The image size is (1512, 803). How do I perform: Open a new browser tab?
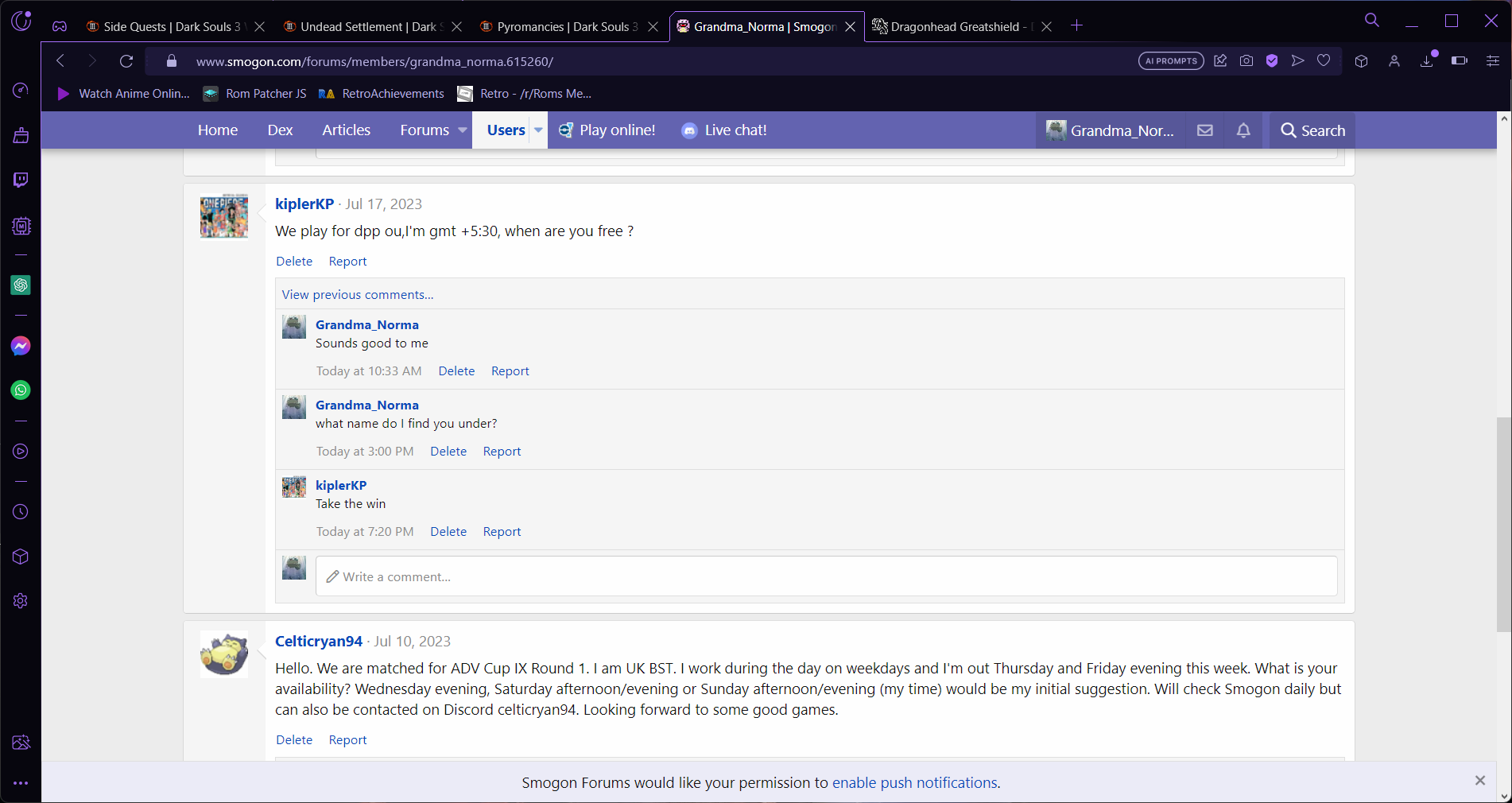click(x=1076, y=26)
